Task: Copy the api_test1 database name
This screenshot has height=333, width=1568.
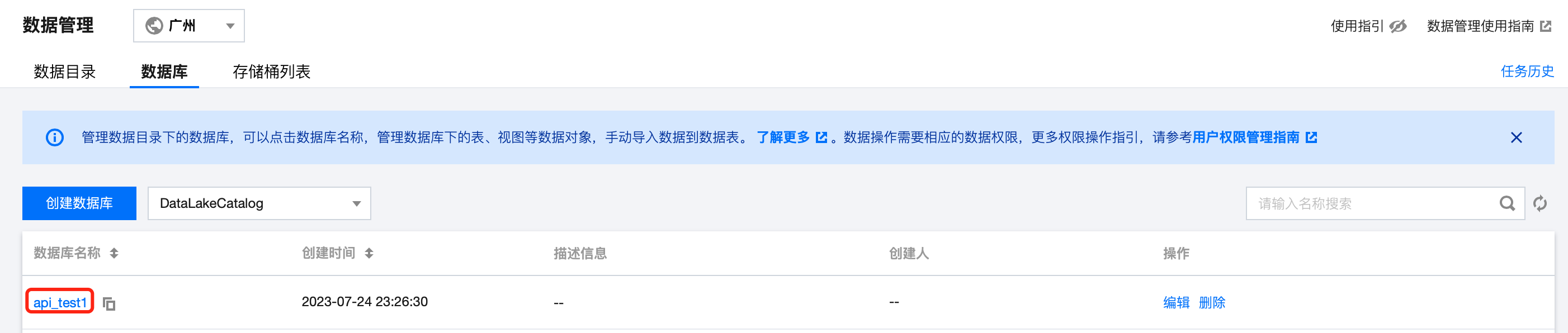Action: (x=109, y=303)
